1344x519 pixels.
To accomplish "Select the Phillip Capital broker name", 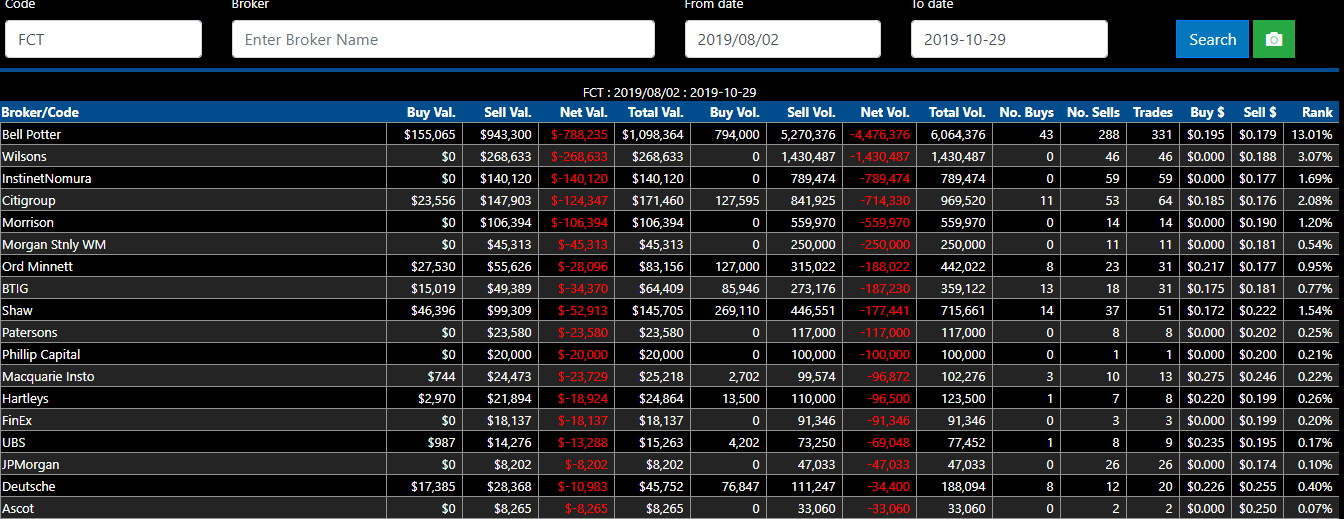I will click(41, 354).
